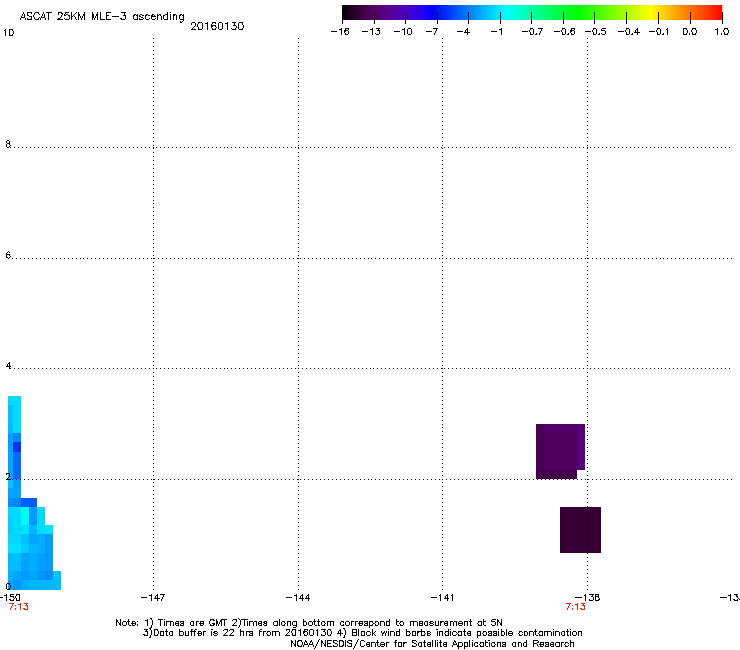Click the 'Note: 1) Times are GMT' line
Screen dimensions: 740x650
[x=309, y=623]
